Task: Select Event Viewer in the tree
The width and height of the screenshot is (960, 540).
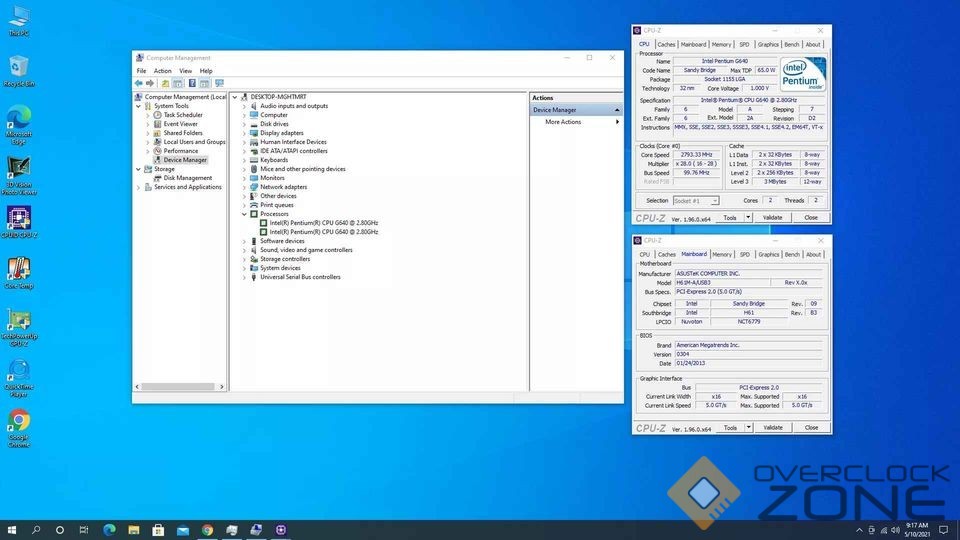Action: [180, 124]
